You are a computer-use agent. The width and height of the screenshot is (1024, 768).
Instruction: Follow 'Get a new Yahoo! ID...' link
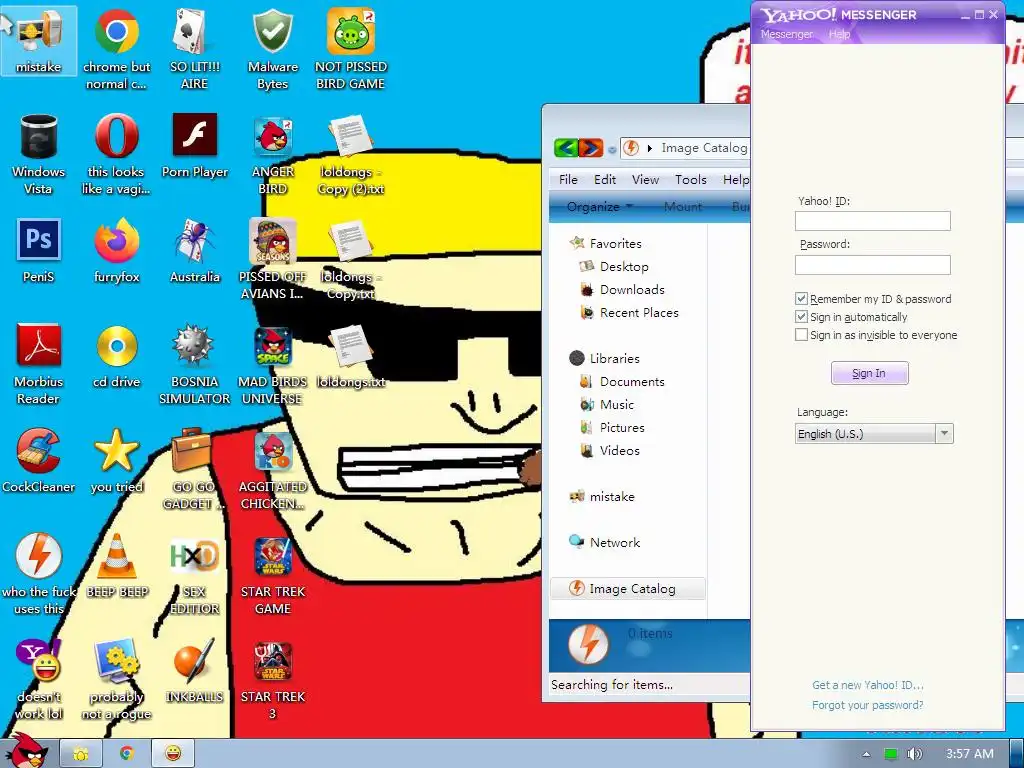[x=867, y=685]
